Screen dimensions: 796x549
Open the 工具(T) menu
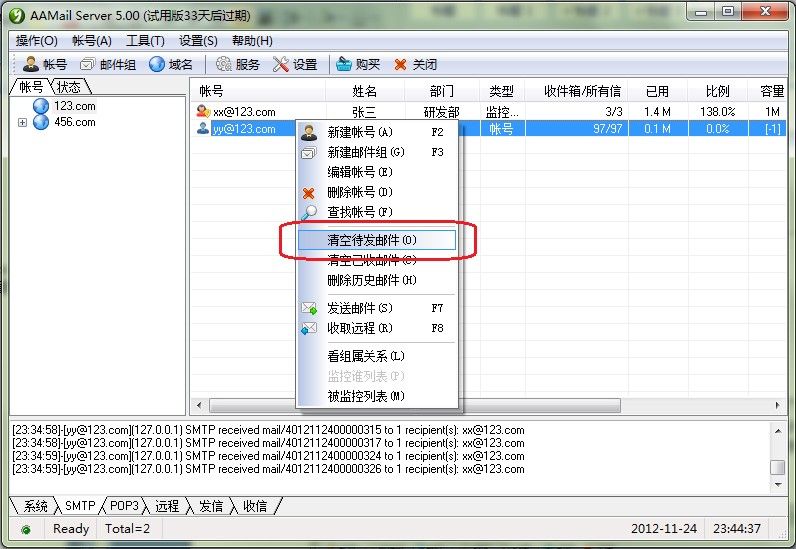pyautogui.click(x=145, y=41)
